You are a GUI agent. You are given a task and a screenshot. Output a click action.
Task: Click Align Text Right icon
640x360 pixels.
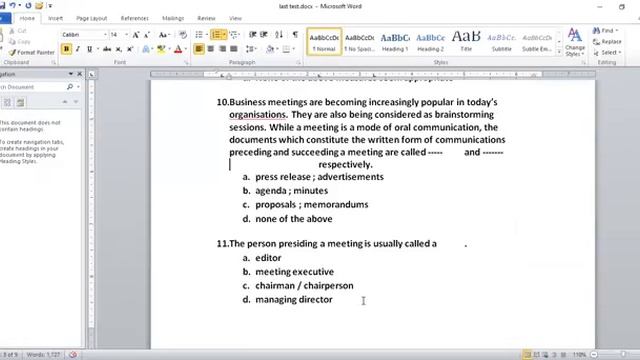click(x=222, y=49)
